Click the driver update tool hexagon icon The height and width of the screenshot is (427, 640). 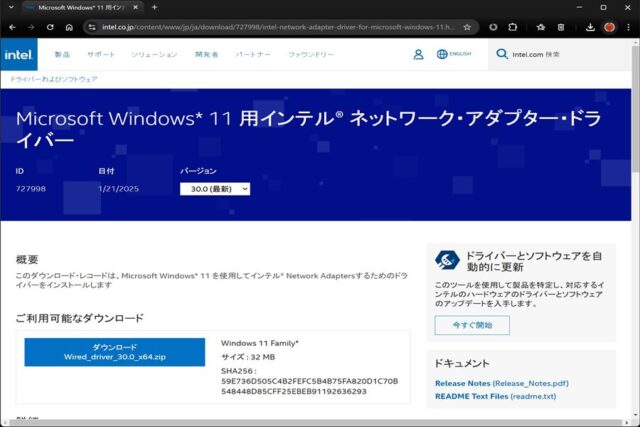[447, 260]
